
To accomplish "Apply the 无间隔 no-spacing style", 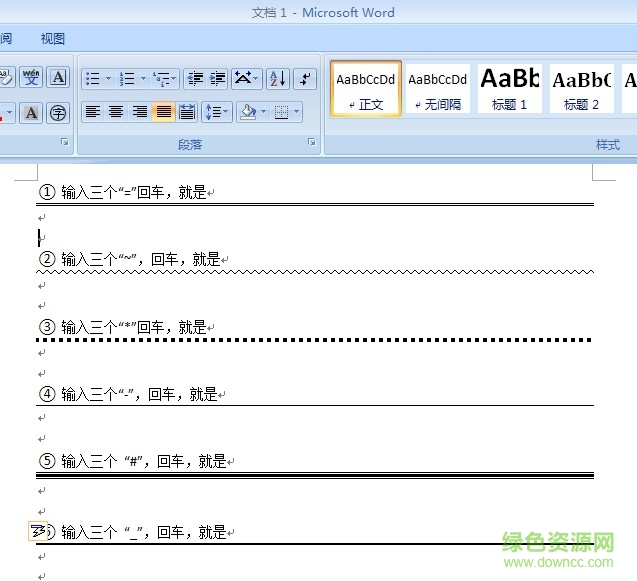I will pyautogui.click(x=437, y=88).
